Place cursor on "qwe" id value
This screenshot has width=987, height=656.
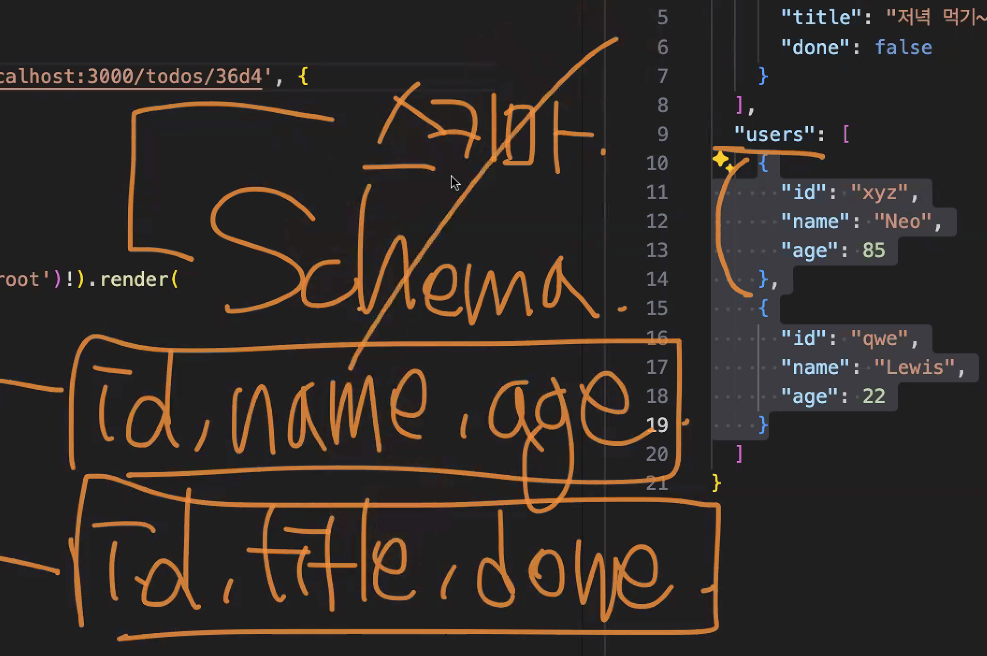coord(879,339)
